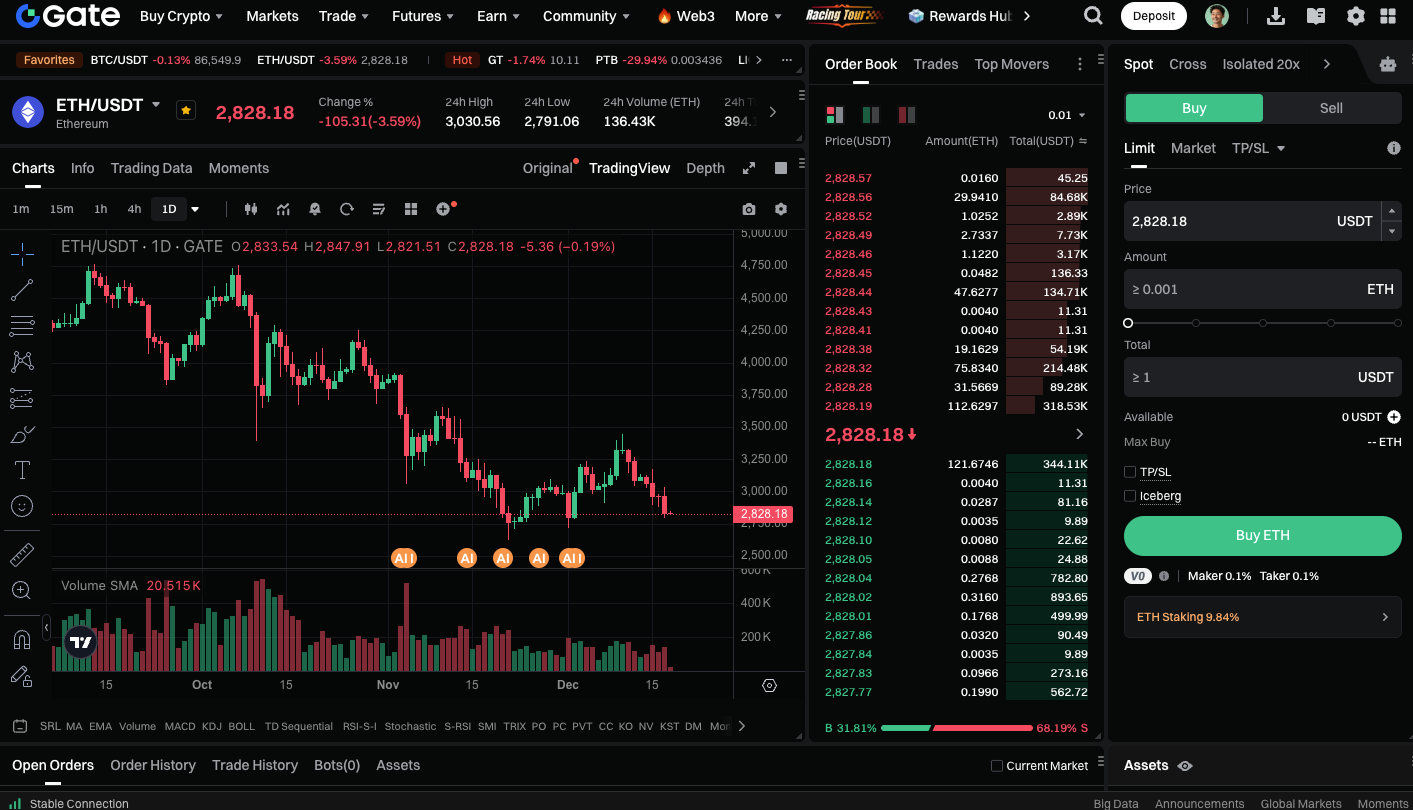The image size is (1413, 810).
Task: Open the chart layout grid selector
Action: [x=411, y=209]
